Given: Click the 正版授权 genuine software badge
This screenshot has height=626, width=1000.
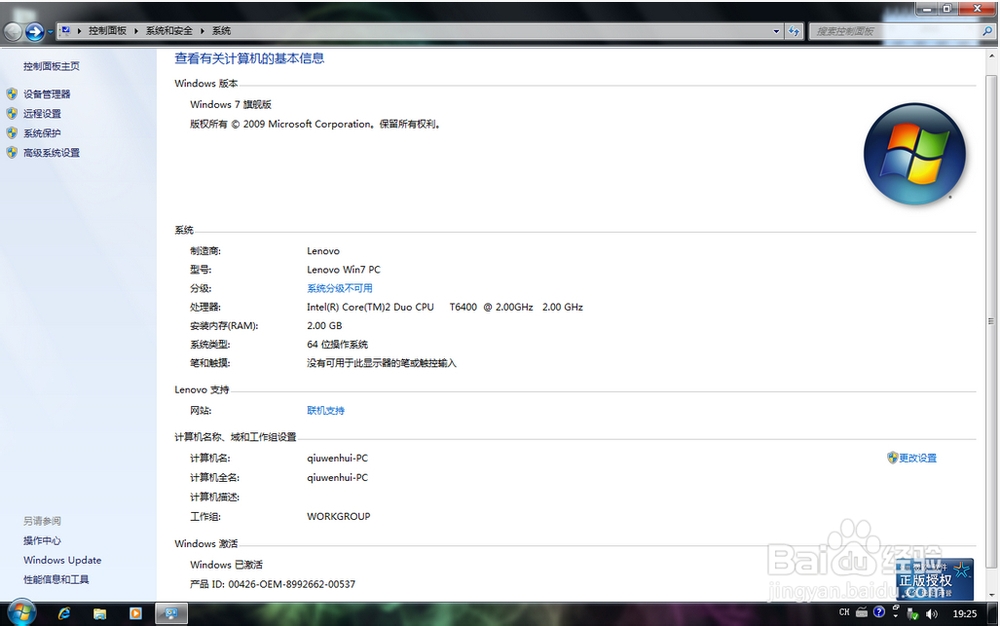Looking at the screenshot, I should (934, 579).
